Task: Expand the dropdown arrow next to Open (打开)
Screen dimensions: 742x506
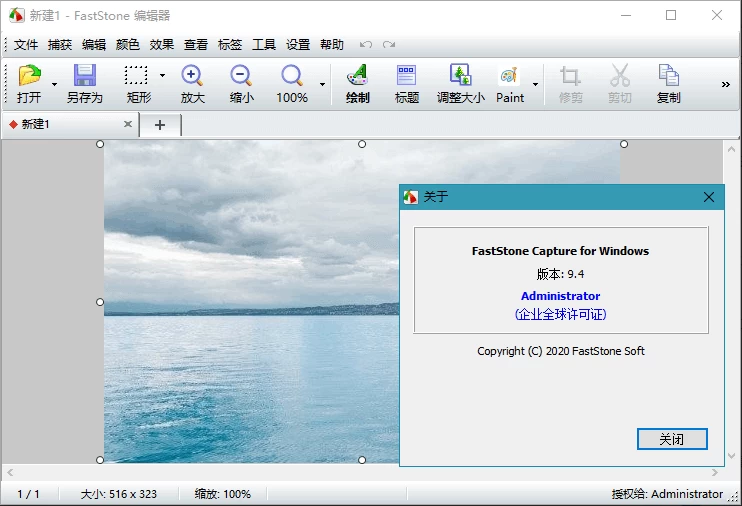Action: click(x=54, y=85)
